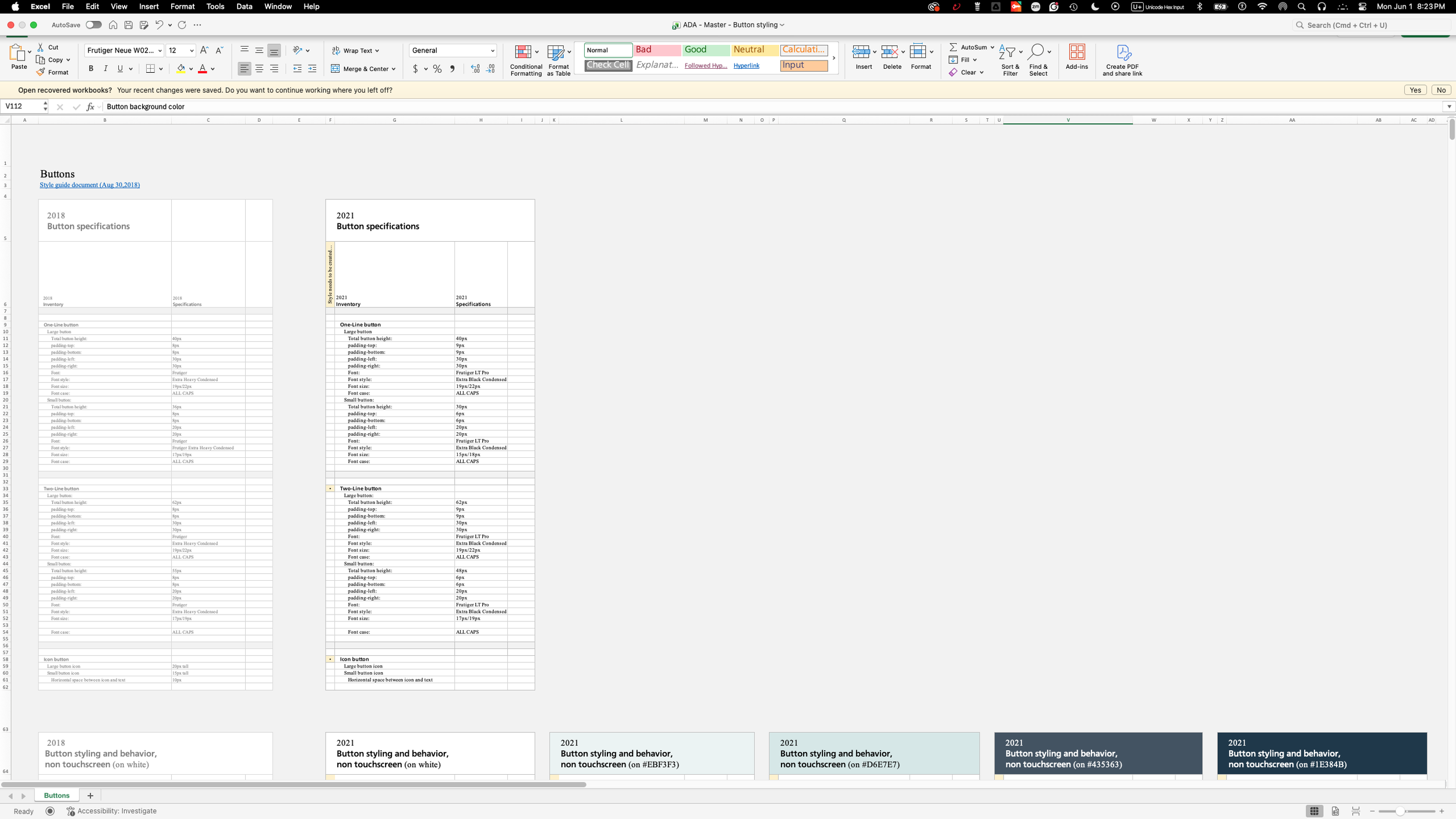Align text to the right
The width and height of the screenshot is (1456, 819).
click(x=274, y=69)
